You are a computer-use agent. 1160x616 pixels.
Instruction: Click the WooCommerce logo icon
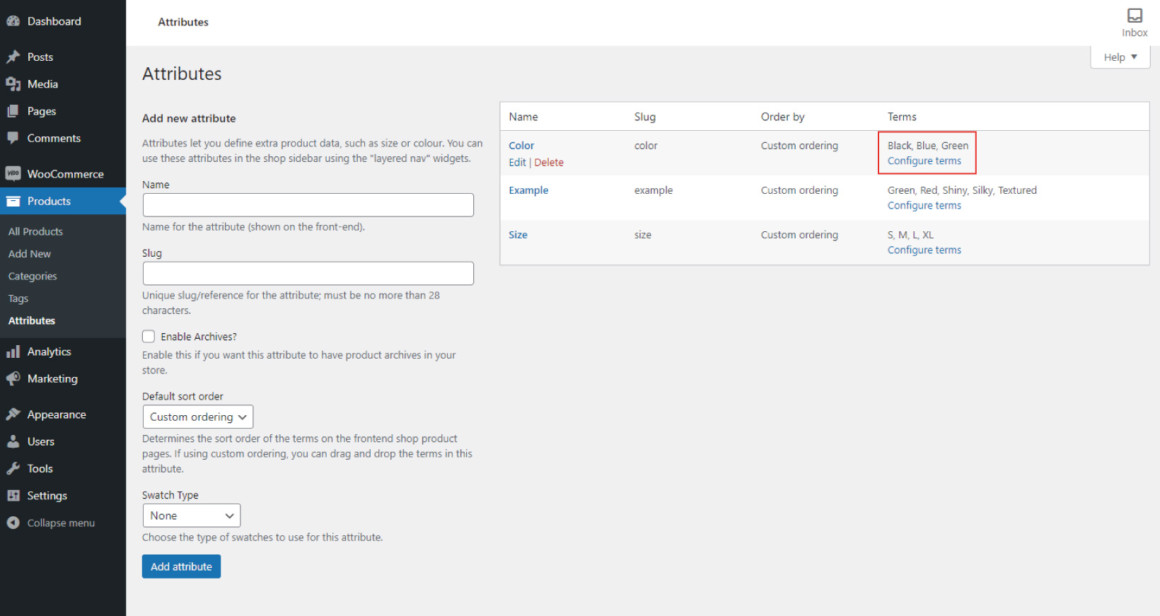click(13, 174)
